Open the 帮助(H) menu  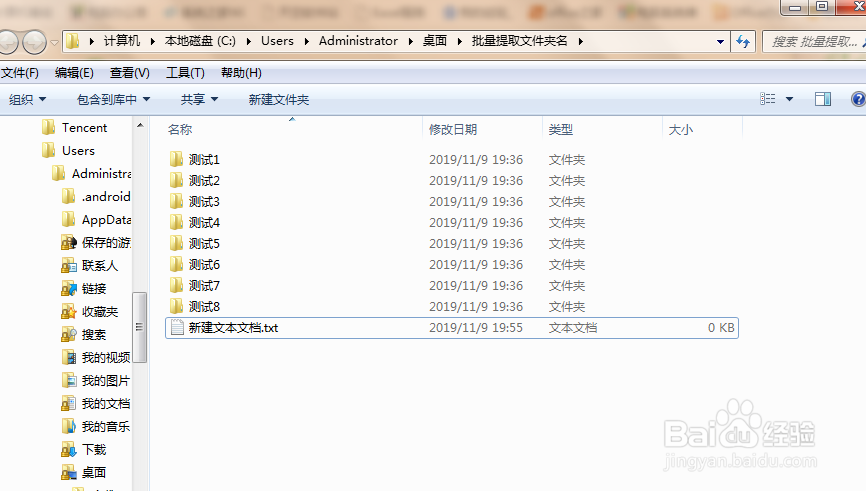pos(241,73)
